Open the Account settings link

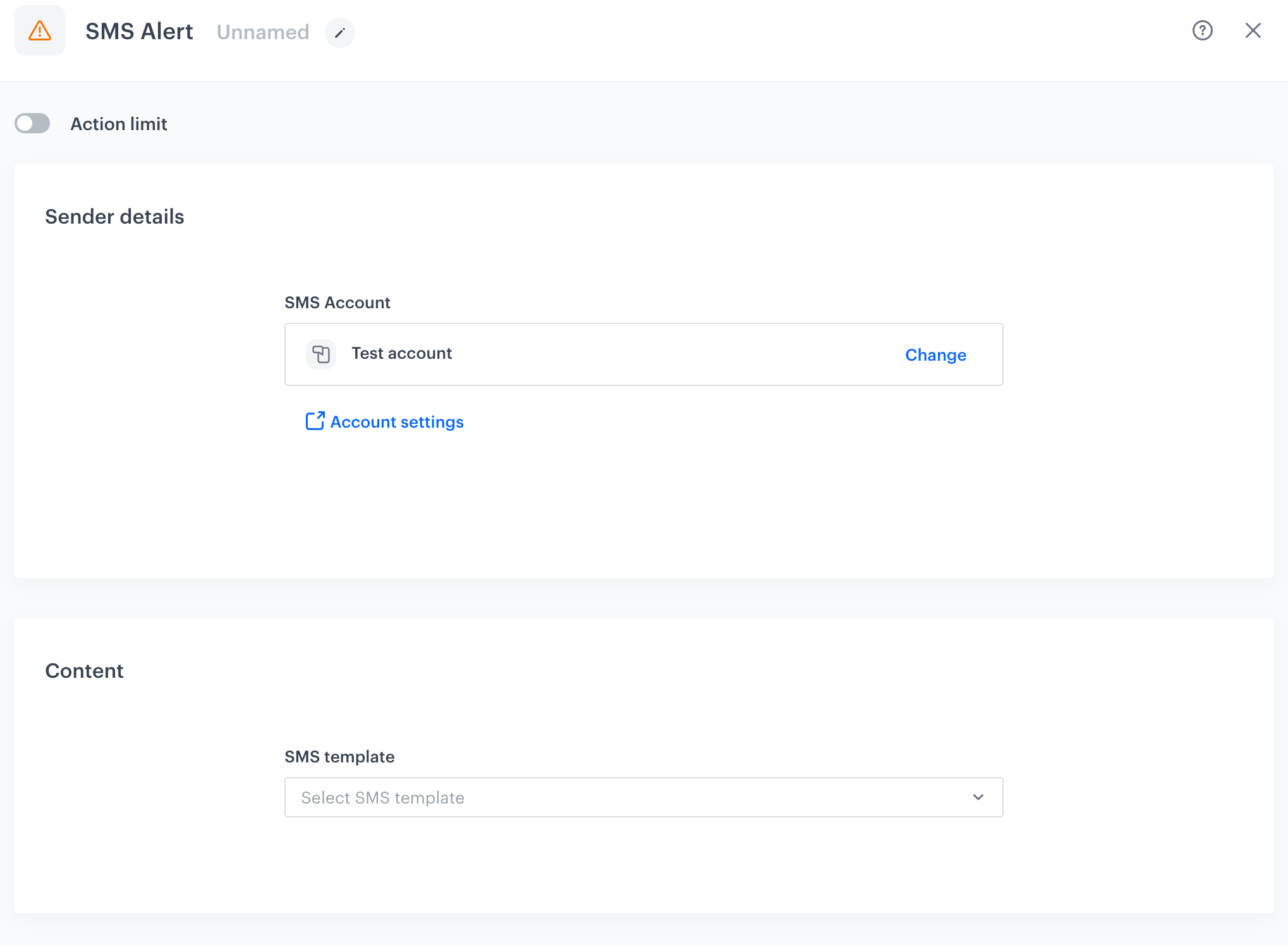(x=396, y=422)
